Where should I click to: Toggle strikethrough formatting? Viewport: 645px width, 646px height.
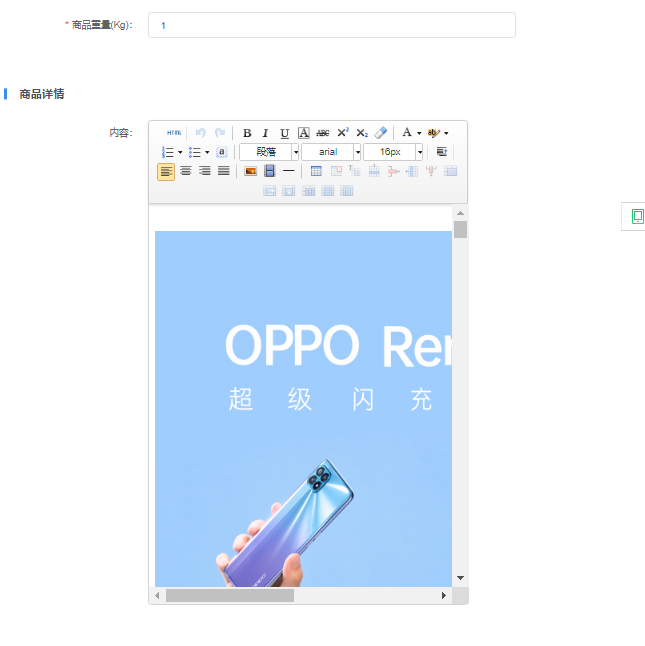point(322,133)
